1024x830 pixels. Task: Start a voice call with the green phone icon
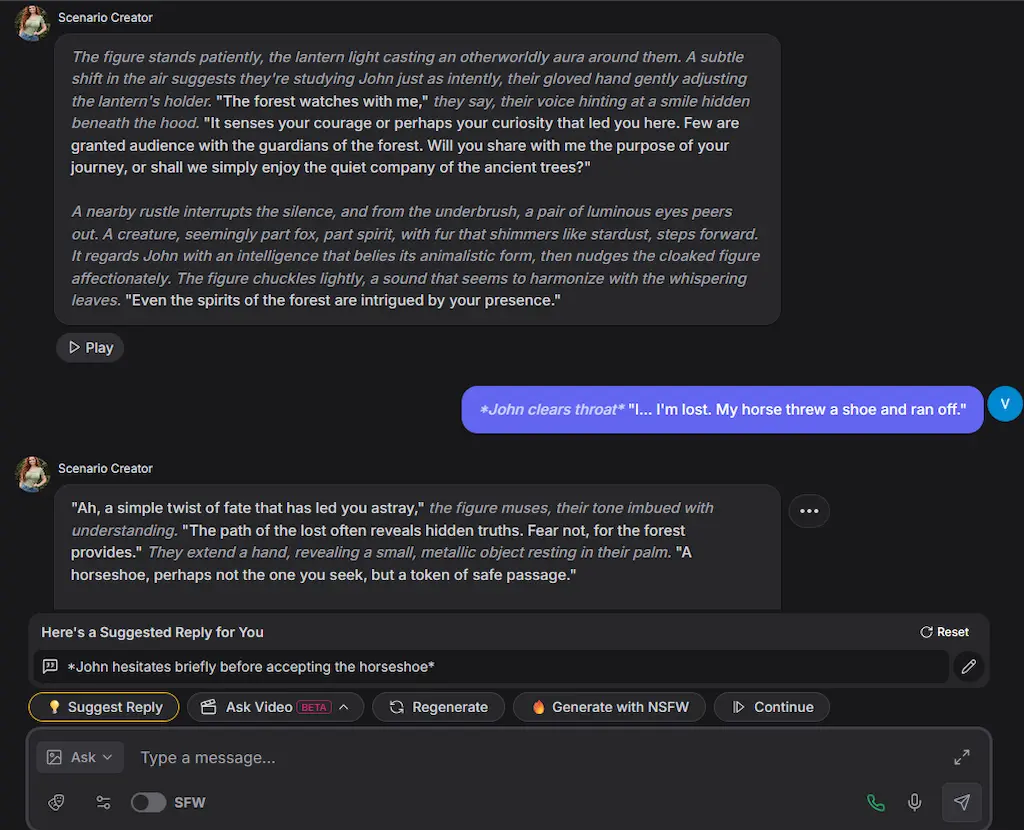[876, 802]
